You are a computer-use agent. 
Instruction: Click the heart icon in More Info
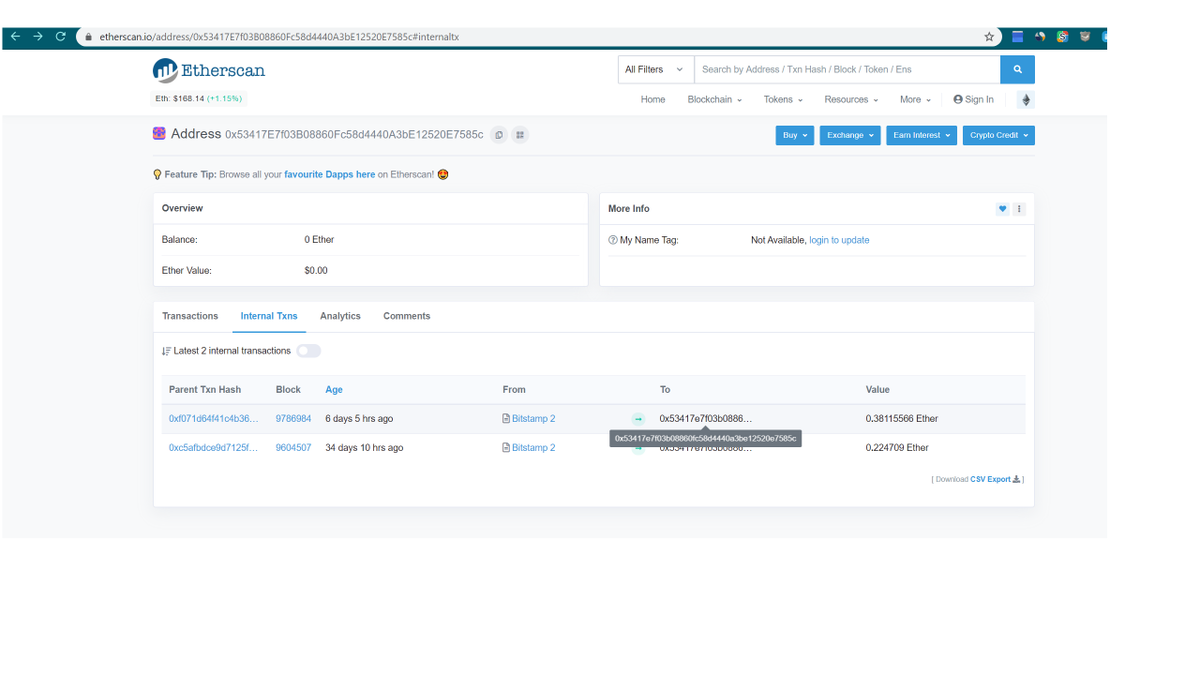pyautogui.click(x=1002, y=209)
